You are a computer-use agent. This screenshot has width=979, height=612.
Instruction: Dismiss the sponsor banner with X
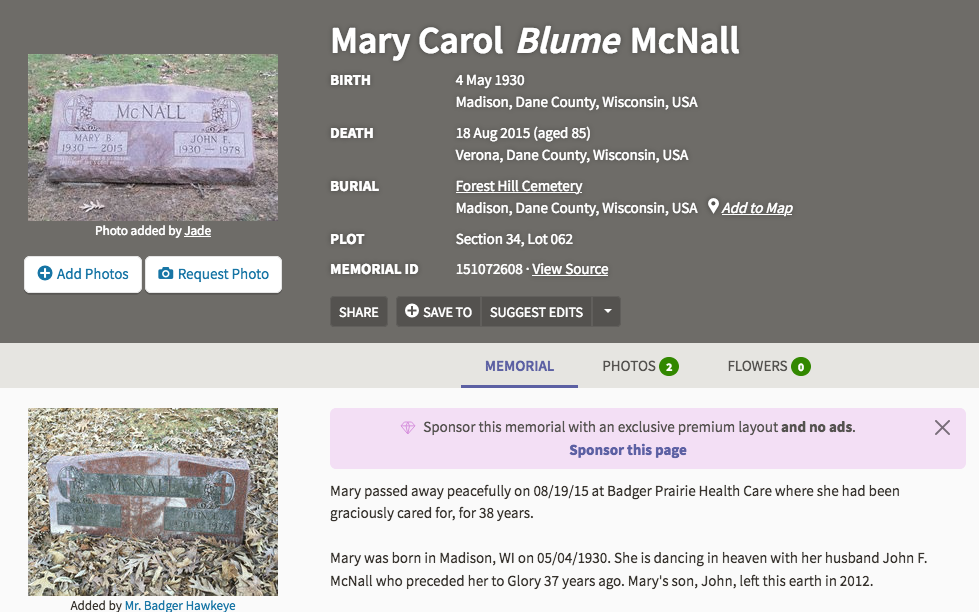click(x=942, y=427)
